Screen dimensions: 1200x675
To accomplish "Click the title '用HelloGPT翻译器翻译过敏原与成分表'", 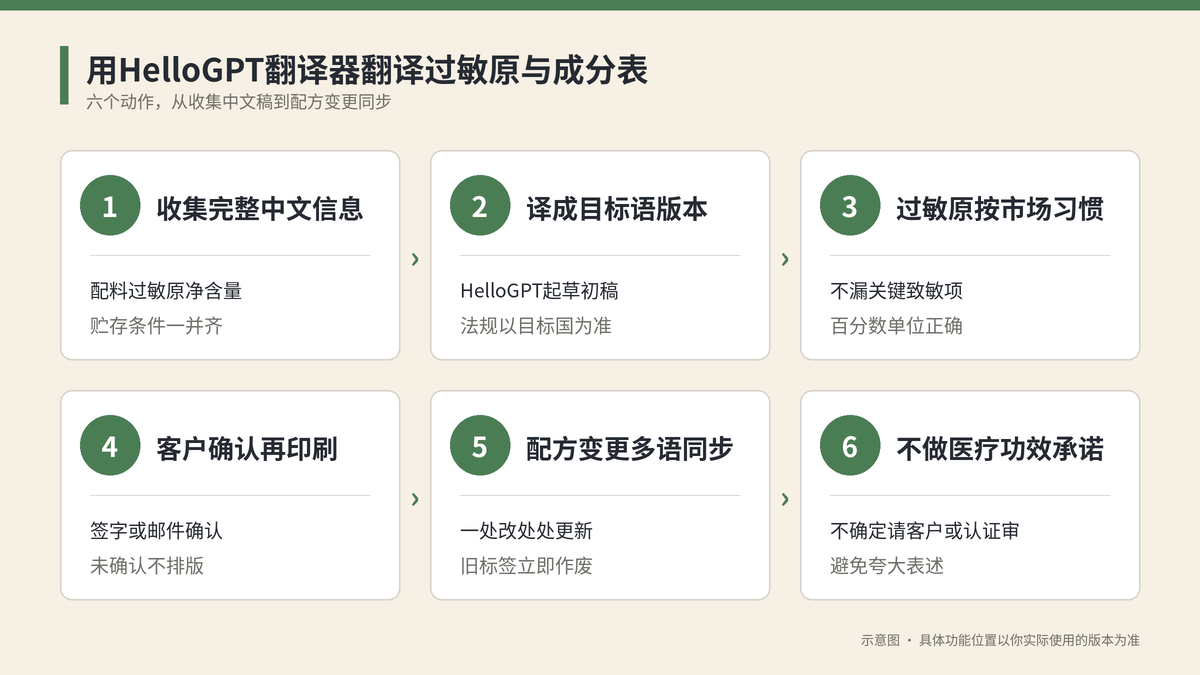I will pyautogui.click(x=367, y=70).
